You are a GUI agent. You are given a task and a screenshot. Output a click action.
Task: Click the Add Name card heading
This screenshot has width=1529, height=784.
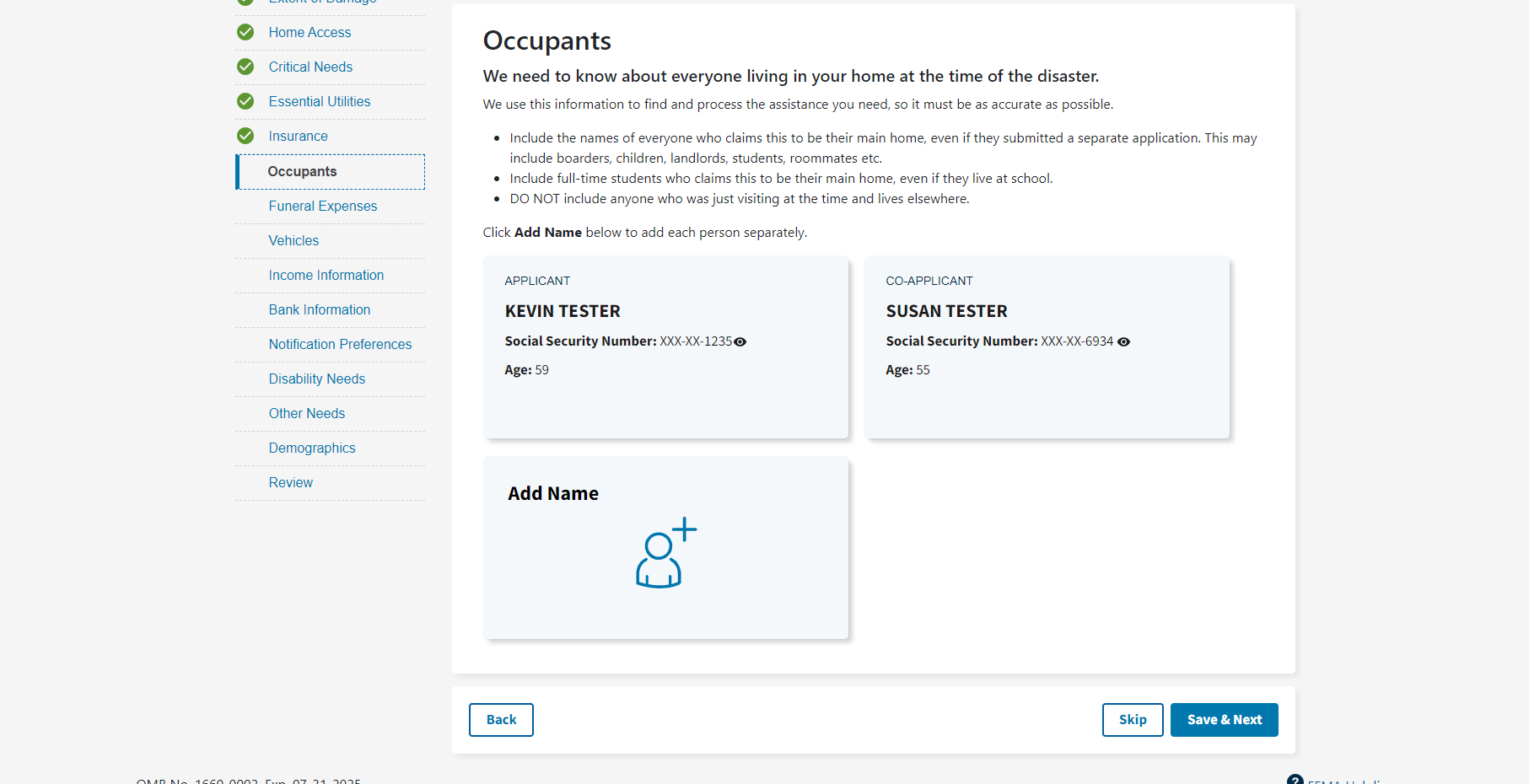[x=553, y=493]
